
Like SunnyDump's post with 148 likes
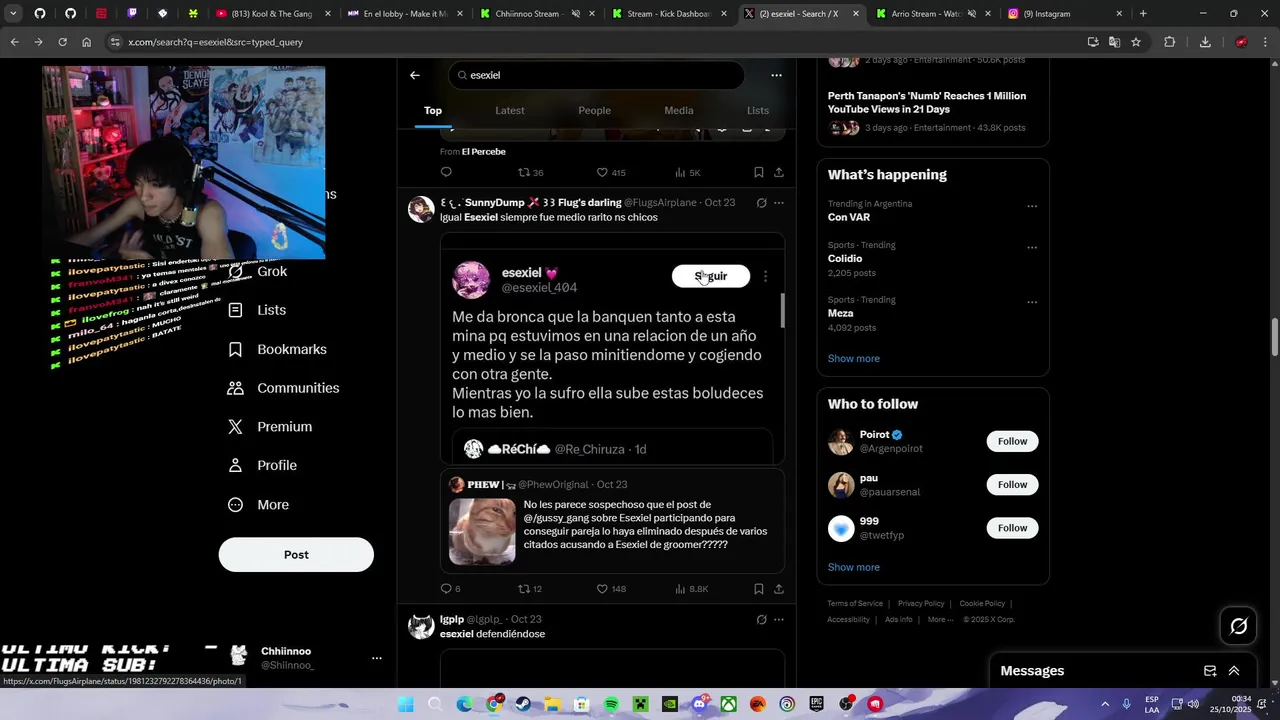[x=611, y=589]
